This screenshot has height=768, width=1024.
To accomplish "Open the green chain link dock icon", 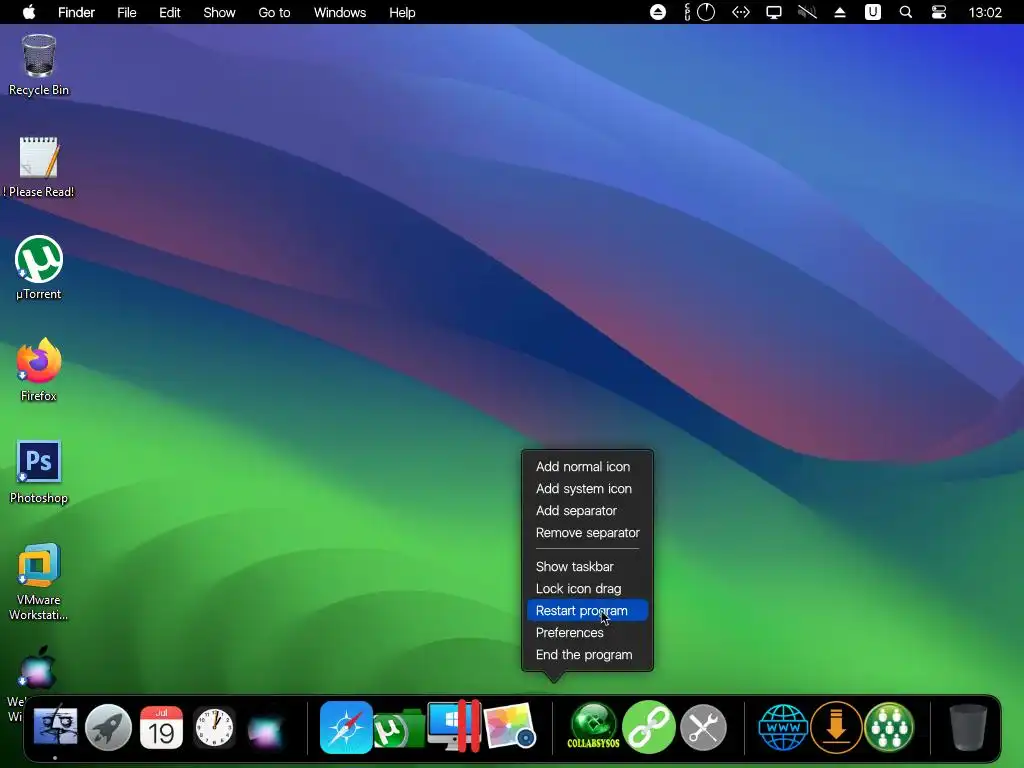I will pyautogui.click(x=648, y=727).
